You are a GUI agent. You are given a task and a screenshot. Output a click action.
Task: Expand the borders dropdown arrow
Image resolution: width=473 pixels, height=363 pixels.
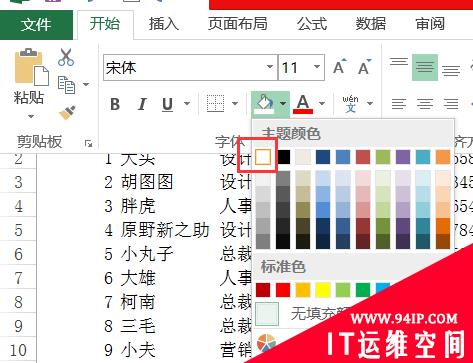[235, 104]
